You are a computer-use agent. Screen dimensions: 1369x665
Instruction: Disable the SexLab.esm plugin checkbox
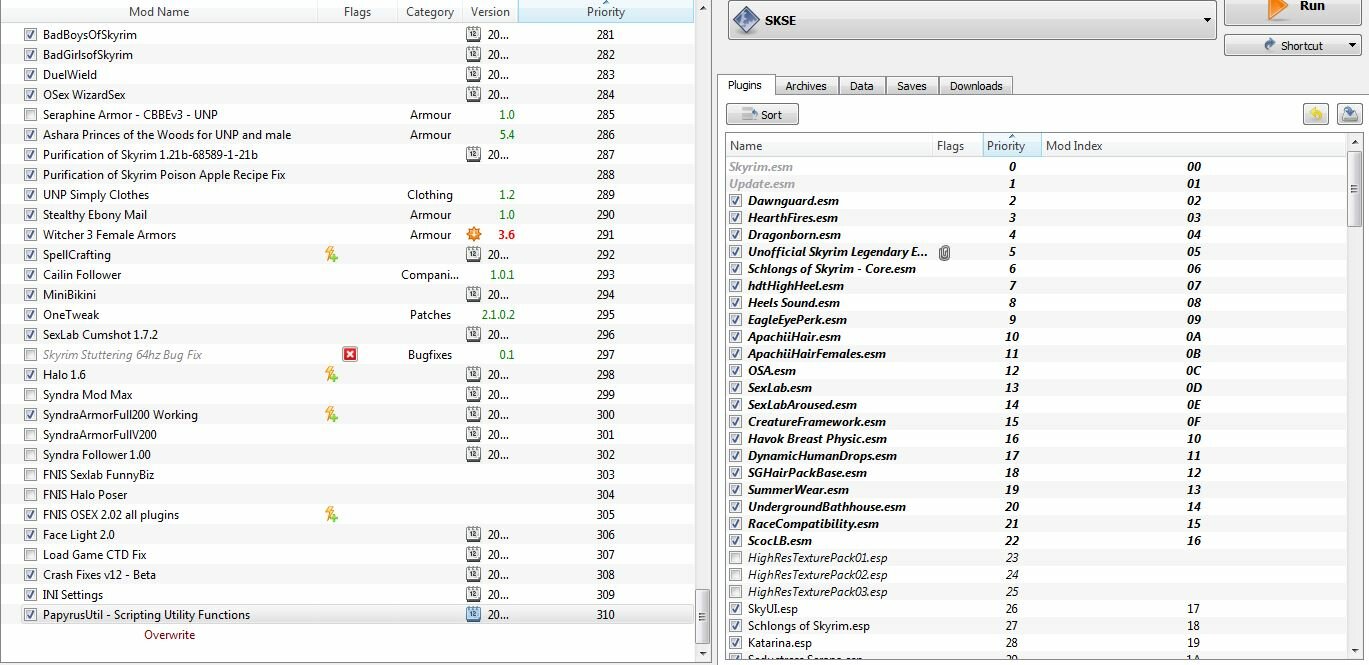pyautogui.click(x=736, y=388)
